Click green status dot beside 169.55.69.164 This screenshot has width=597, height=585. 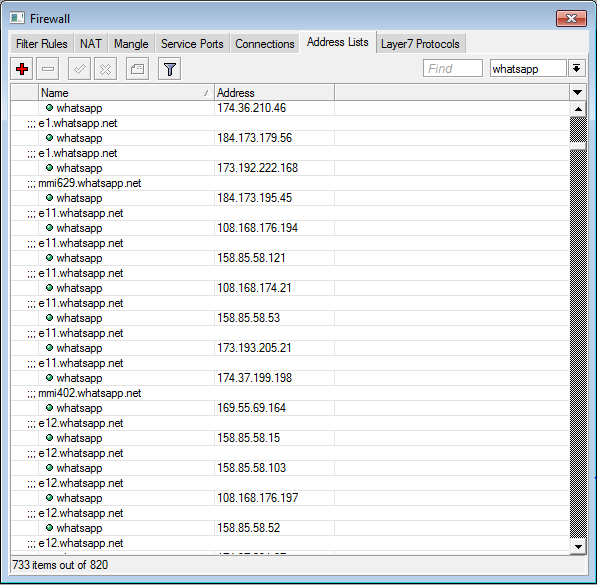point(49,408)
